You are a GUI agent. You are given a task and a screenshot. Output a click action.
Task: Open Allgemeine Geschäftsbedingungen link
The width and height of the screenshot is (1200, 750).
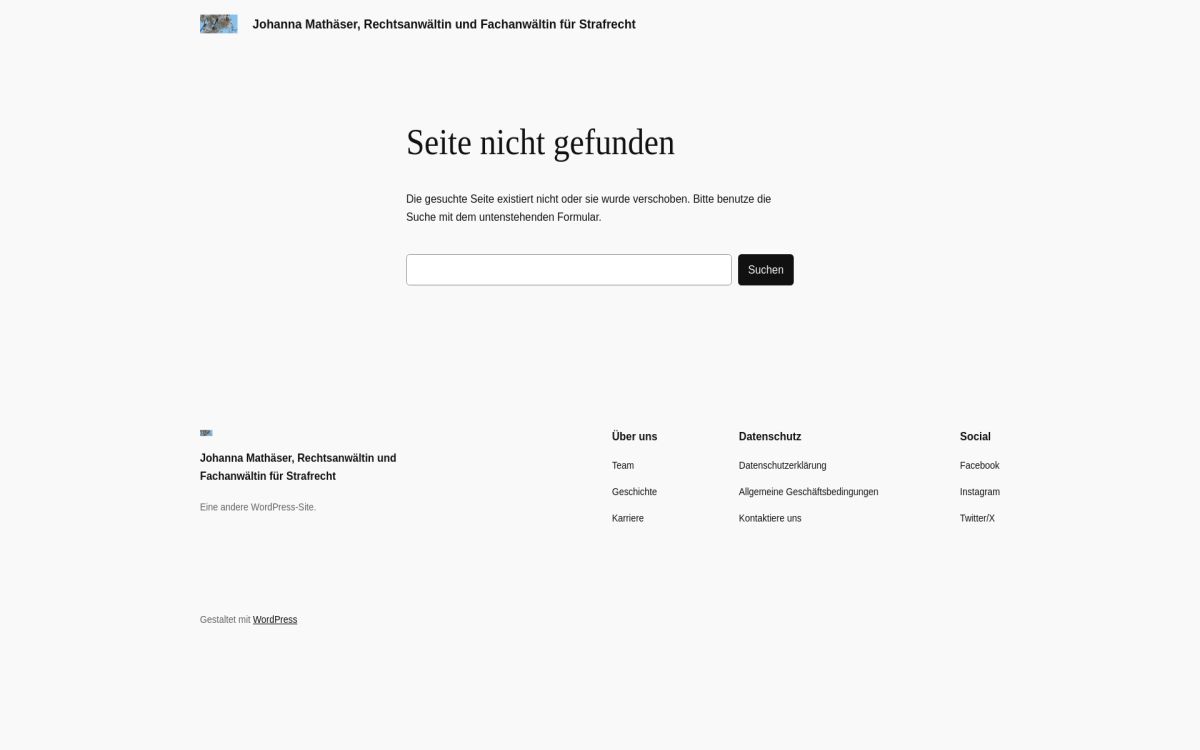click(x=808, y=492)
